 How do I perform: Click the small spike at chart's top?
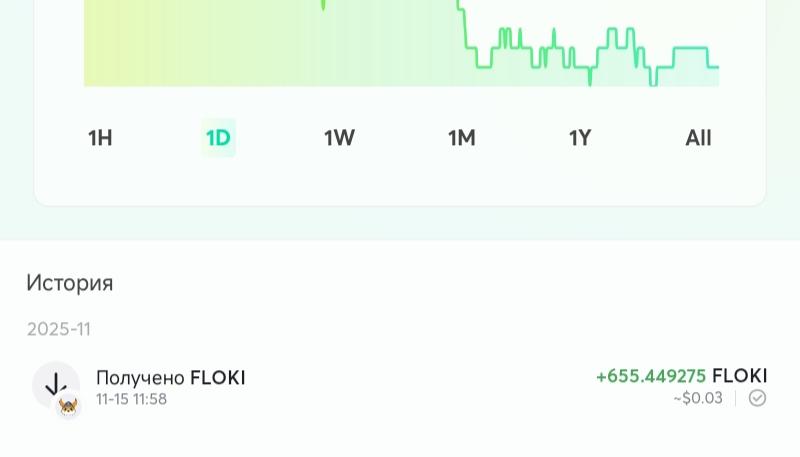pyautogui.click(x=323, y=6)
